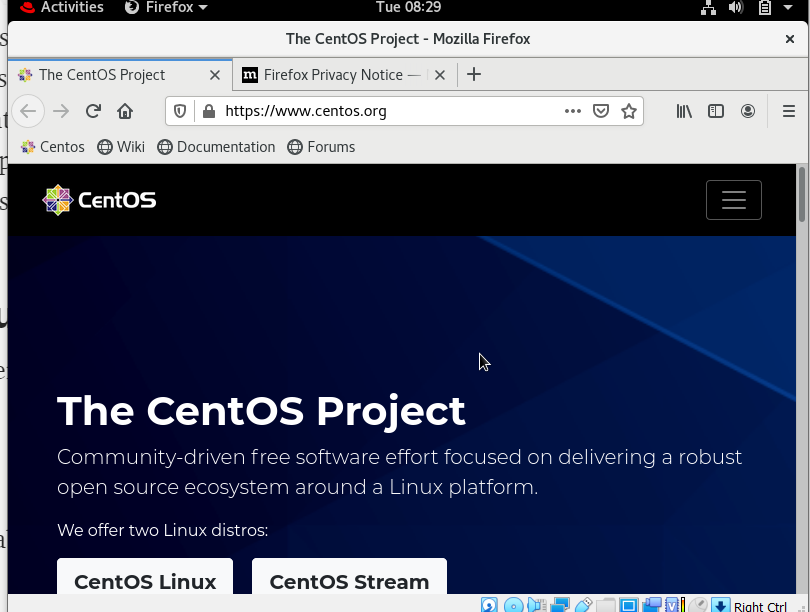
Task: Close The CentOS Project tab
Action: click(215, 75)
